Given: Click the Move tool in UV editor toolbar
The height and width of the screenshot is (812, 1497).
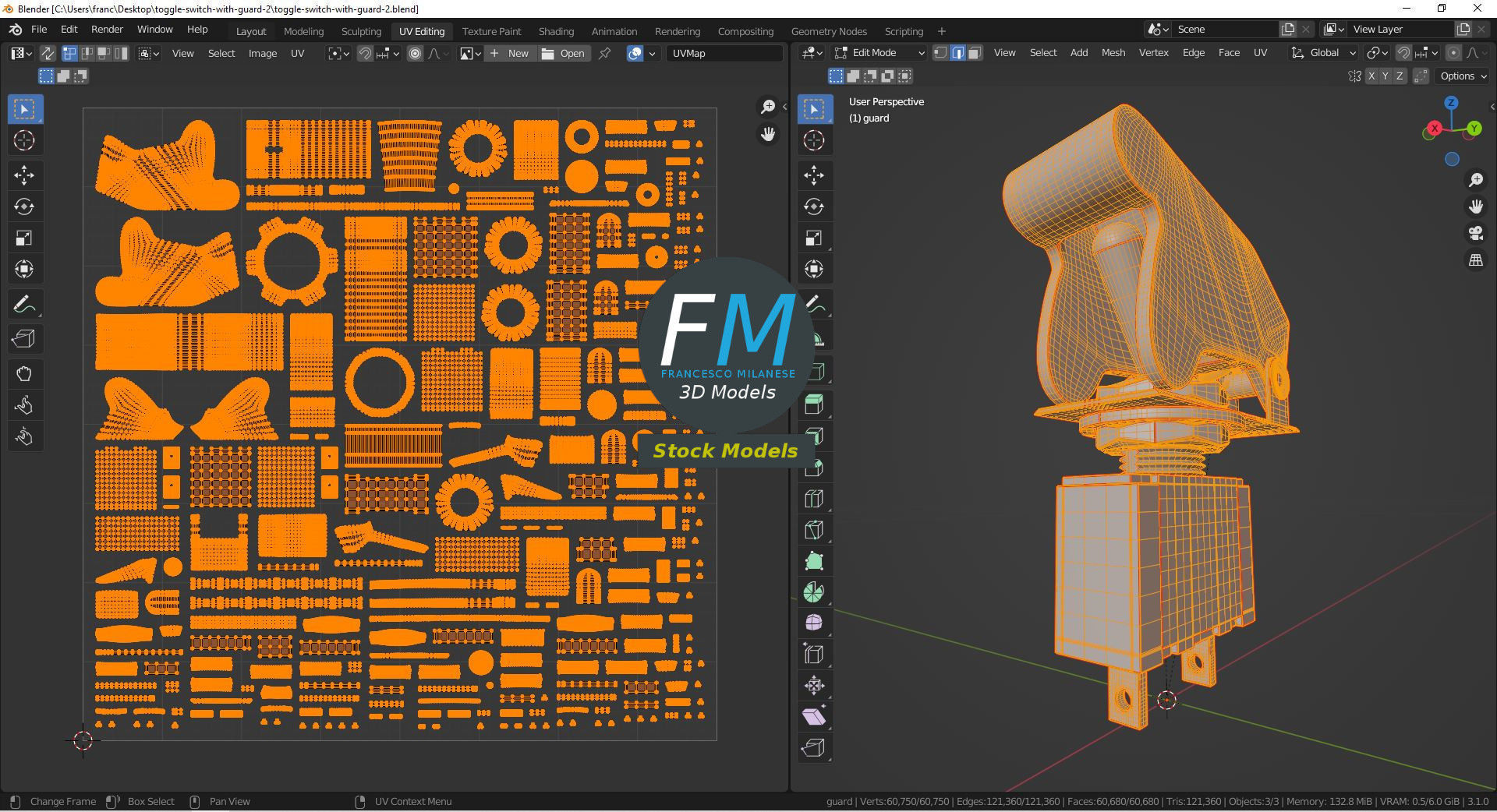Looking at the screenshot, I should point(24,175).
